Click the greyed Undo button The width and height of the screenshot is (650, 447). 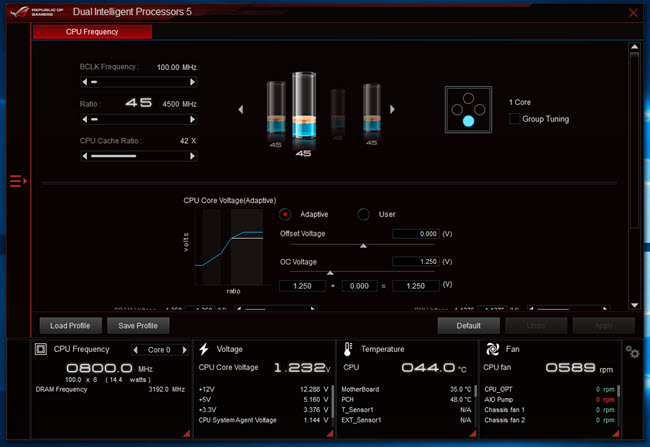[536, 326]
